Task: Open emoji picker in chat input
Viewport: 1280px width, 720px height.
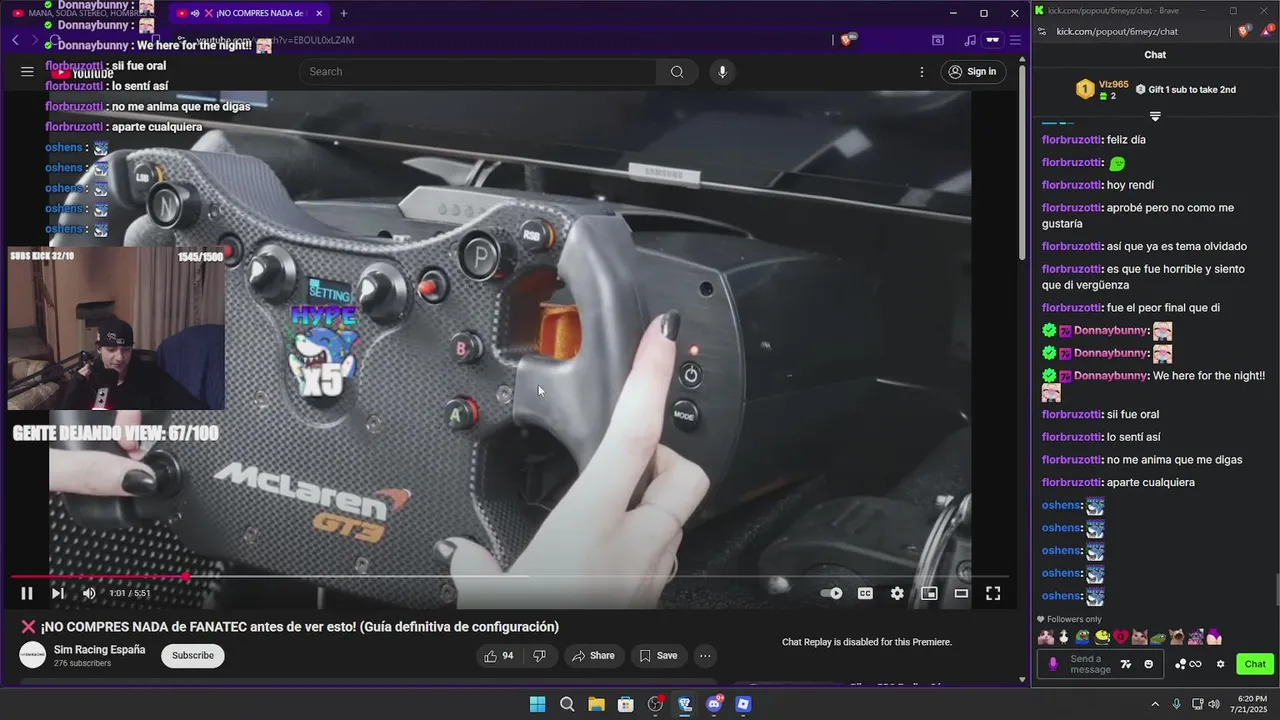Action: [x=1148, y=664]
